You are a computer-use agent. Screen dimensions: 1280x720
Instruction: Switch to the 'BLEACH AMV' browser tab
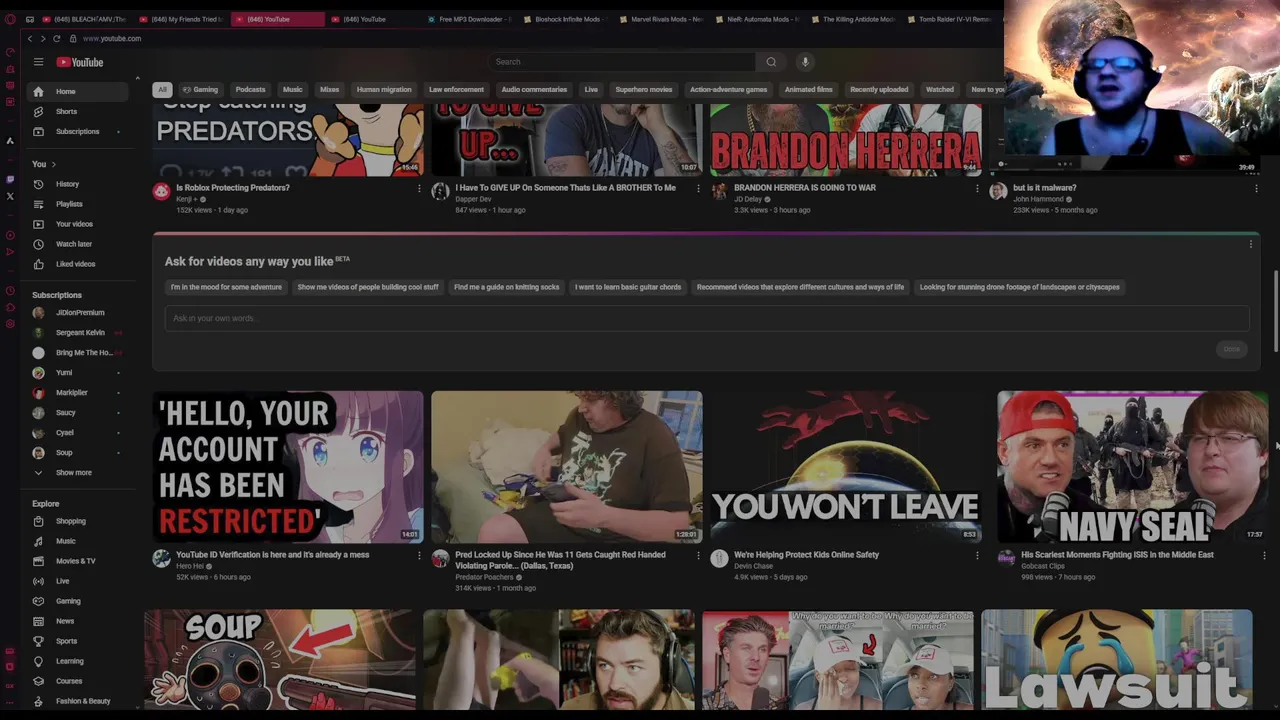pos(84,19)
